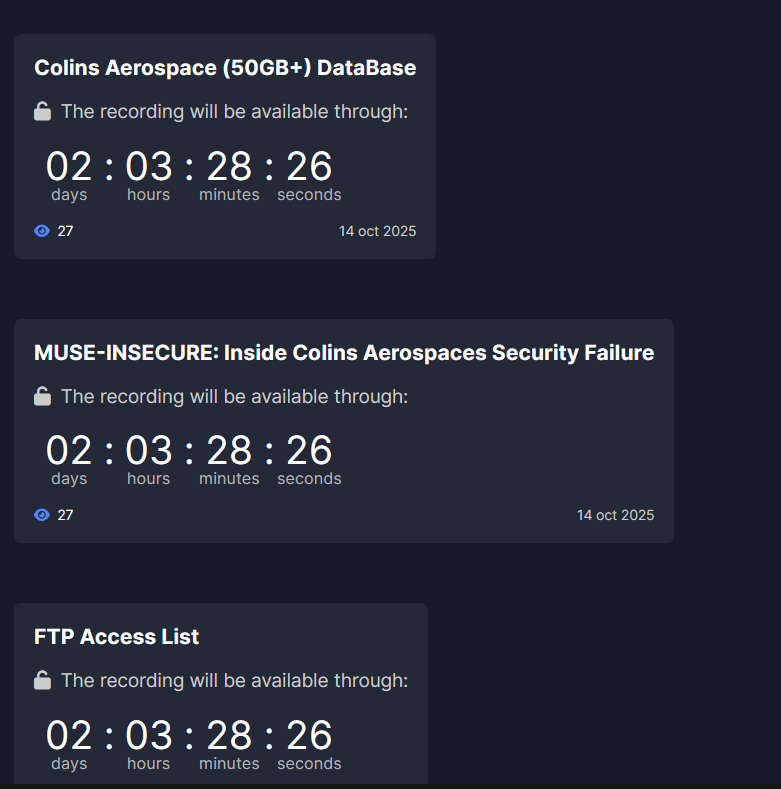The width and height of the screenshot is (781, 789).
Task: Click the view count 27 on MUSE-INSECURE card
Action: (65, 515)
